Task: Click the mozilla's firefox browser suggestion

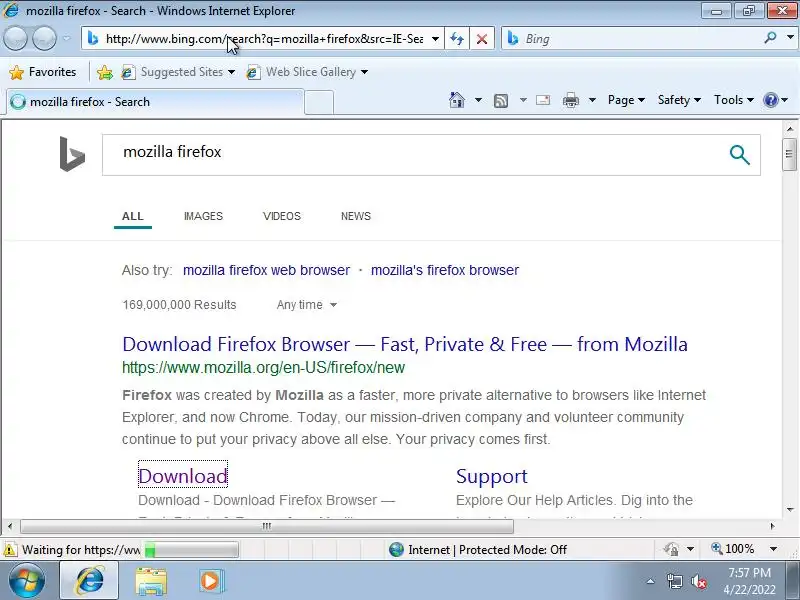Action: coord(445,270)
